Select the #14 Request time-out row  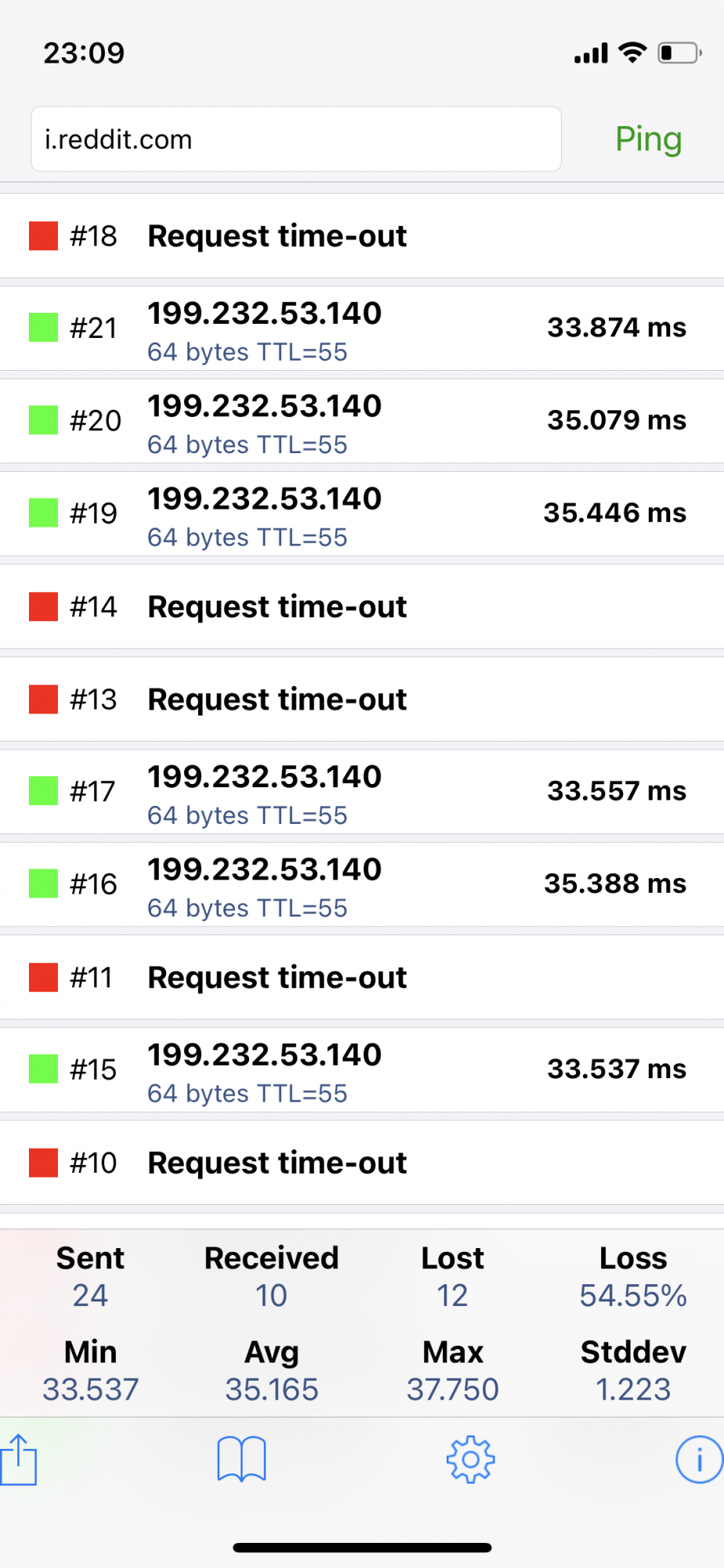pos(362,606)
